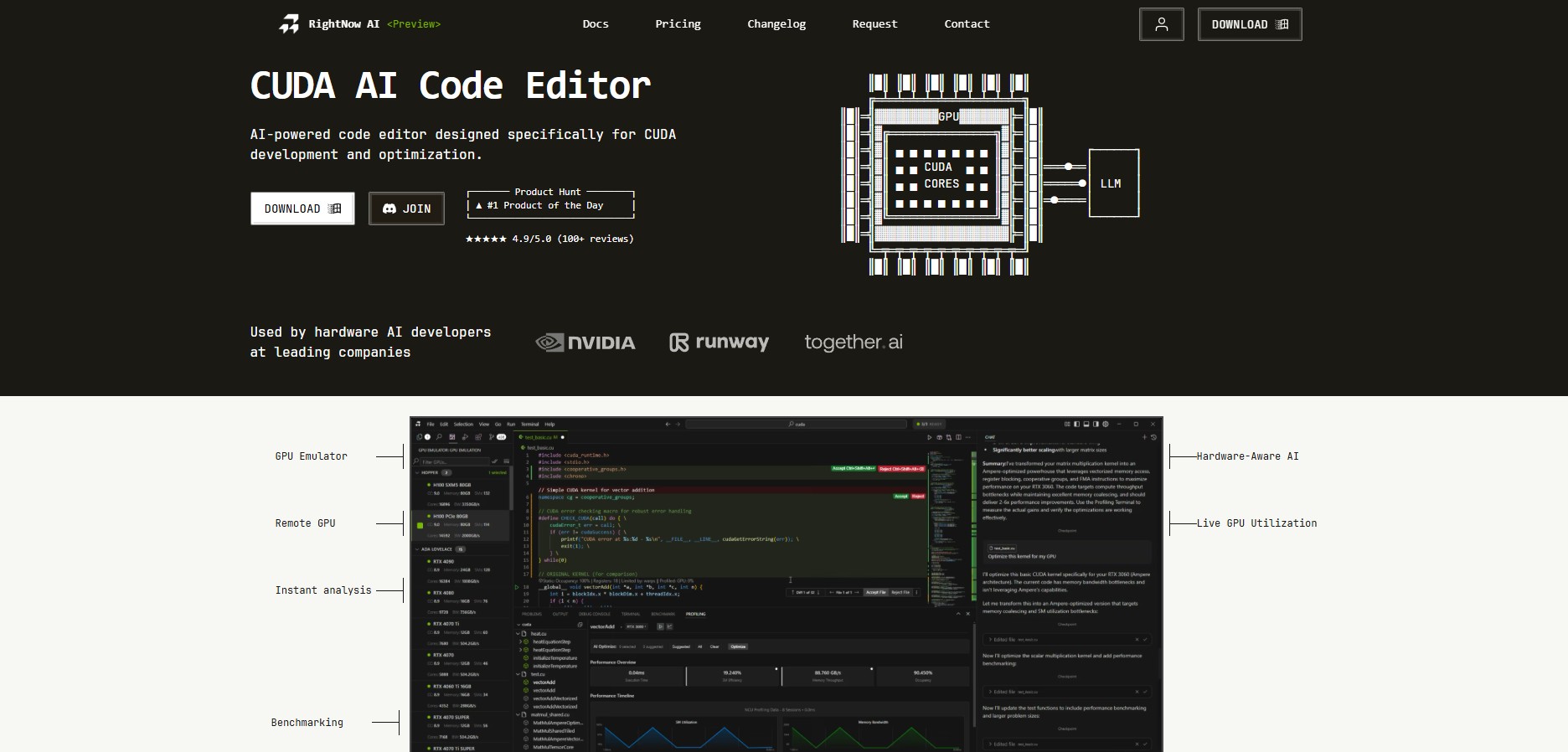
Task: Click the runway logo
Action: click(719, 343)
